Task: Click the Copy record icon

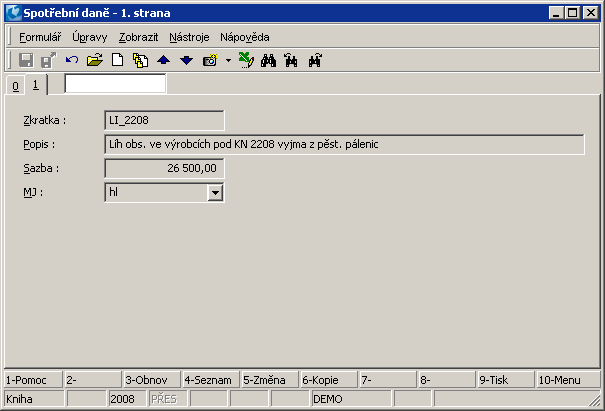Action: tap(140, 61)
